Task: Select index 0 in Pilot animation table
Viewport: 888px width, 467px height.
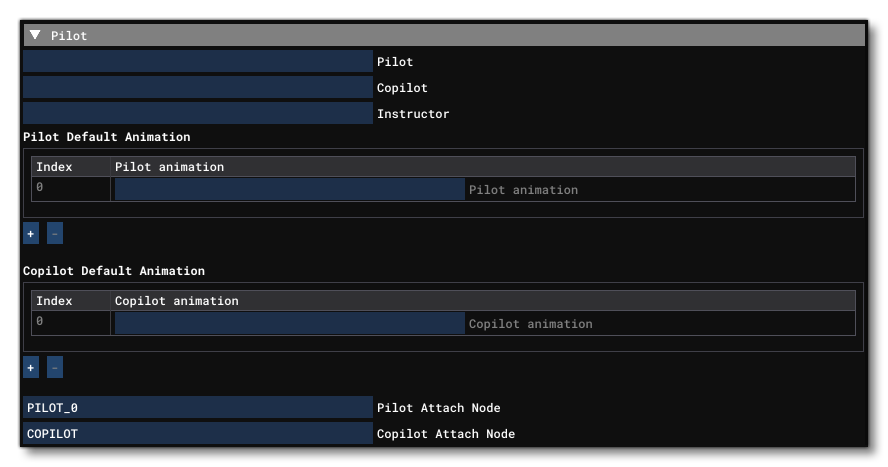Action: [40, 188]
